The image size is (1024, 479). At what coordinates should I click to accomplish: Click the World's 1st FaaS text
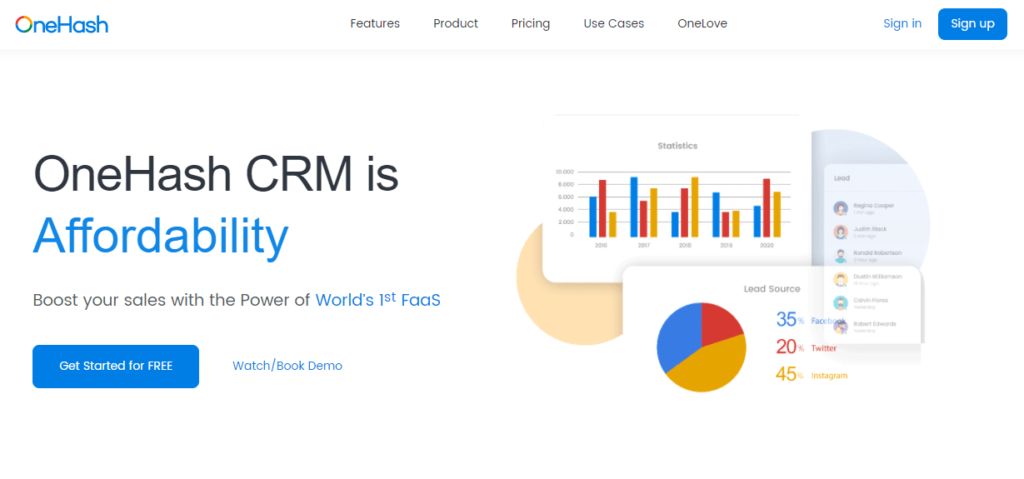[x=378, y=300]
